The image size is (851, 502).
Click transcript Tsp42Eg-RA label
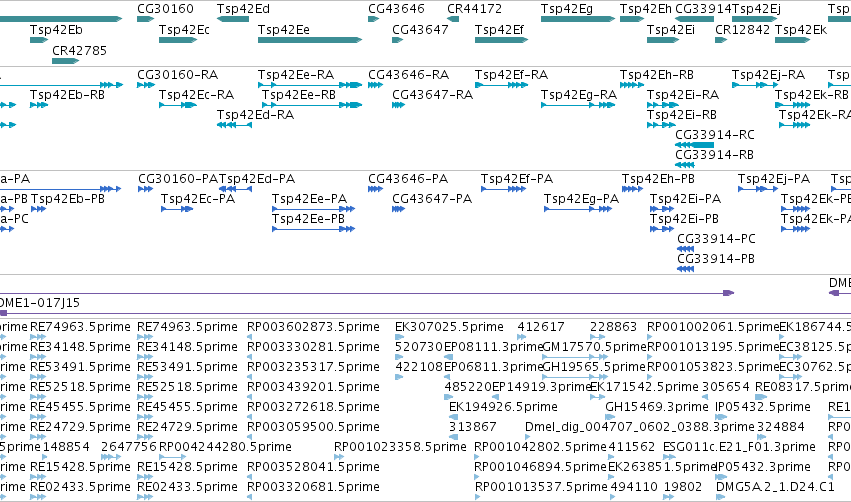coord(579,94)
